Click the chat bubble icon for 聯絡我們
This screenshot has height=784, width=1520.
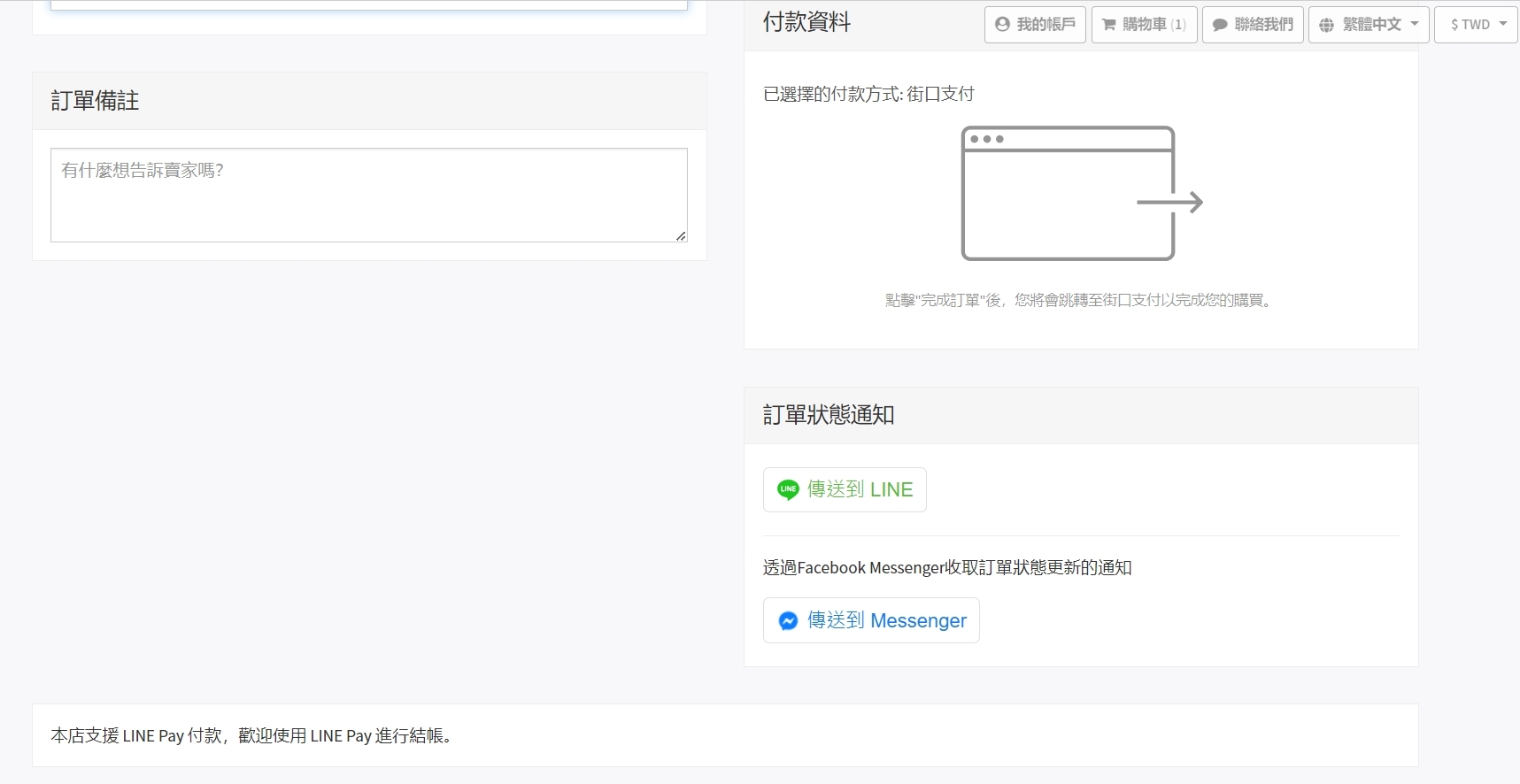tap(1219, 25)
